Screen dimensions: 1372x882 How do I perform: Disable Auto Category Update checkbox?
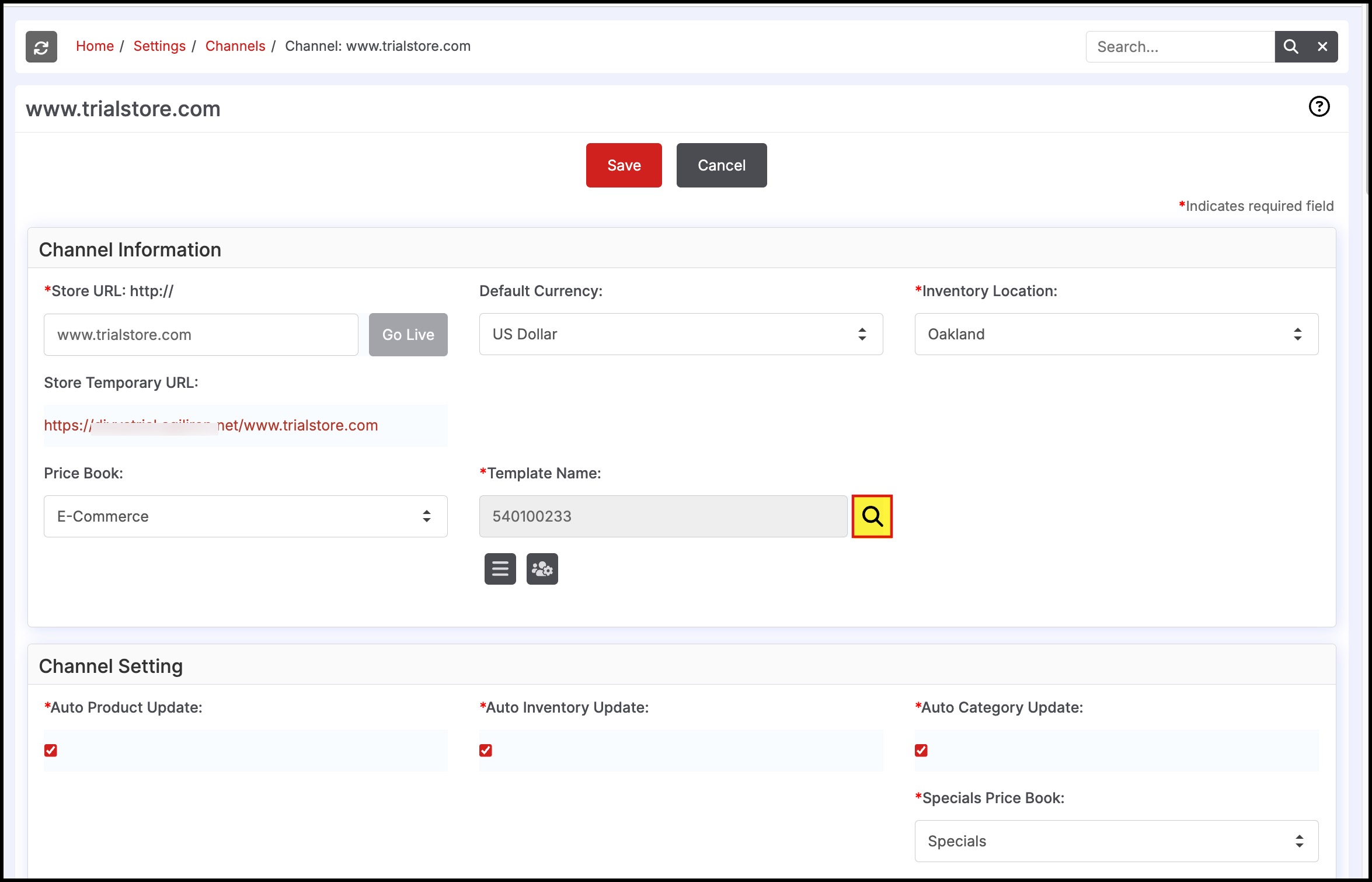tap(921, 751)
